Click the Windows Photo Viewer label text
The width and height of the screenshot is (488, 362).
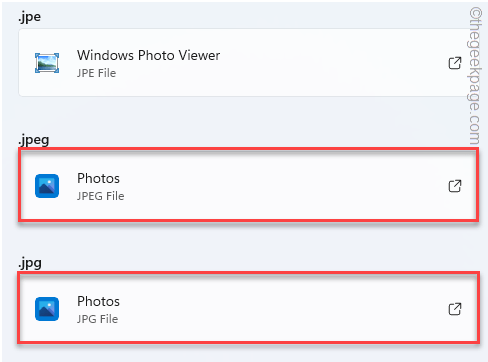tap(148, 55)
